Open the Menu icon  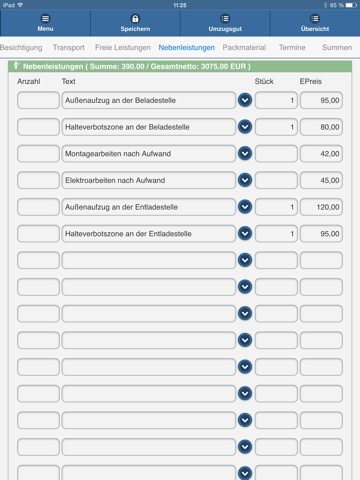[45, 19]
